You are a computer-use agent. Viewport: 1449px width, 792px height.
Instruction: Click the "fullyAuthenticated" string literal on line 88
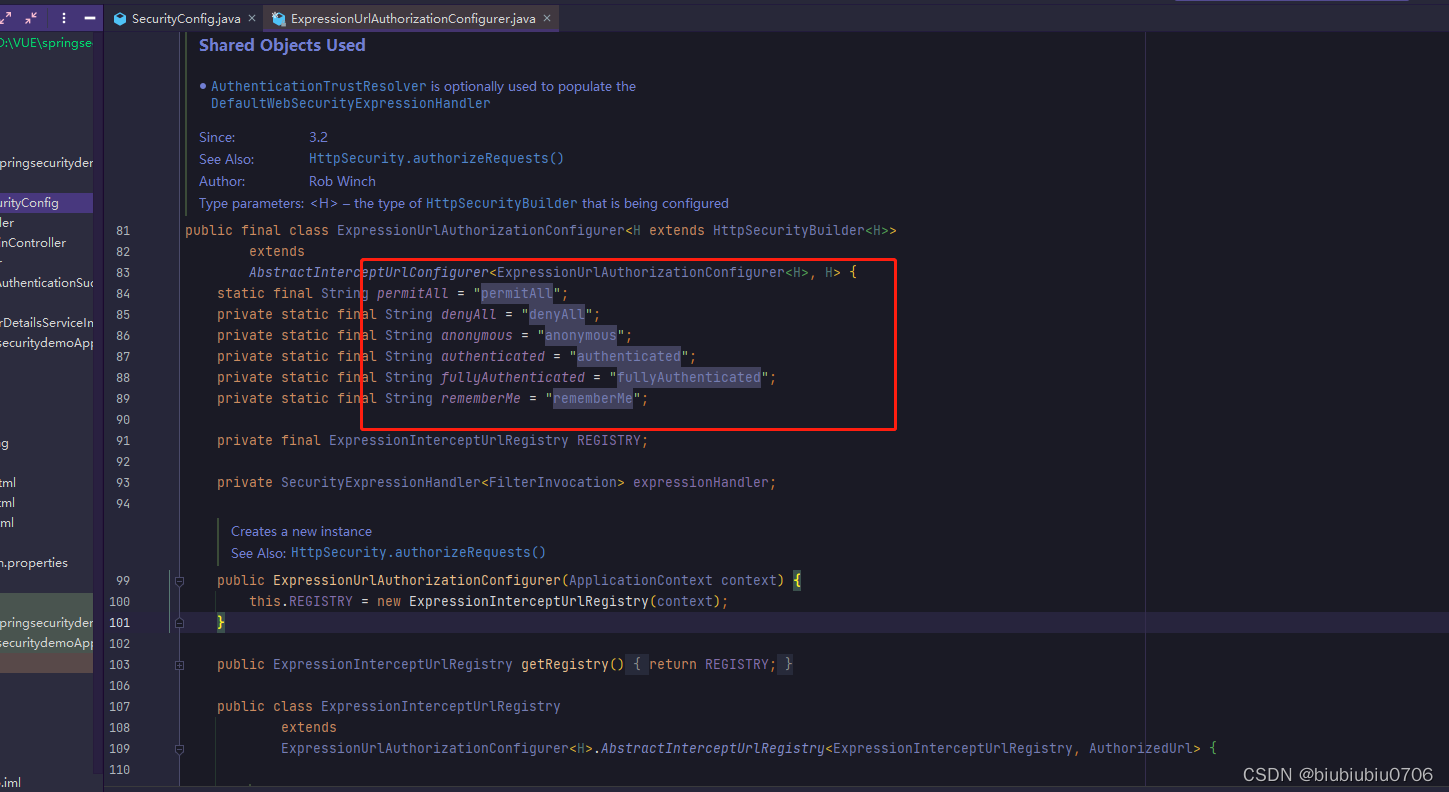688,377
